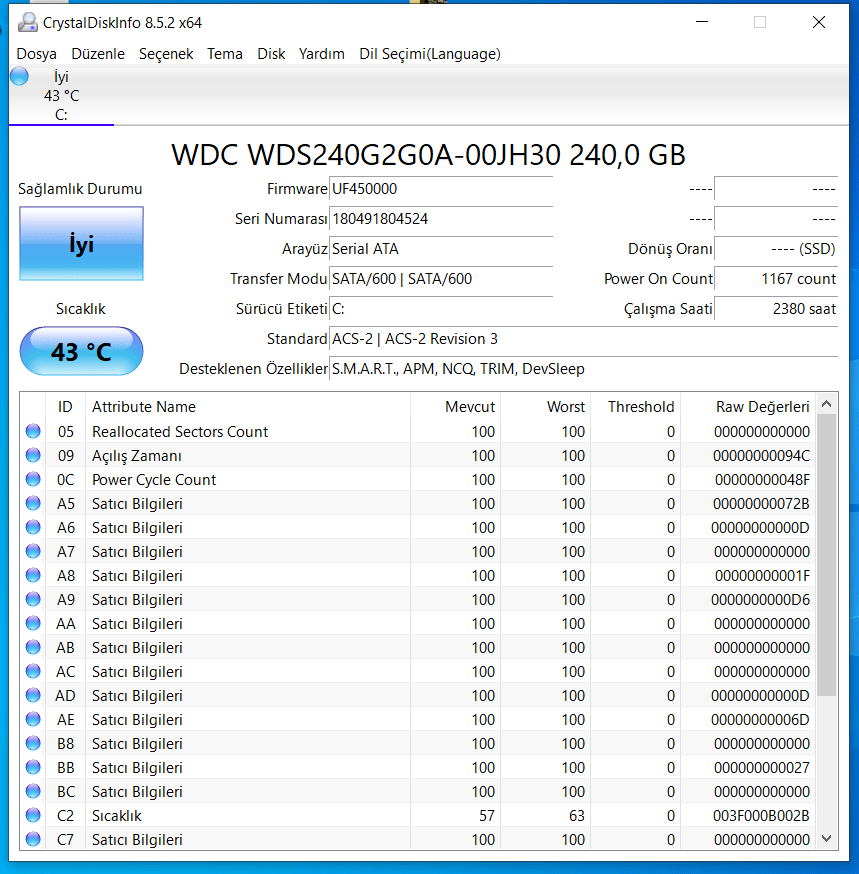
Task: Click status orb for attribute AD
Action: (x=33, y=695)
